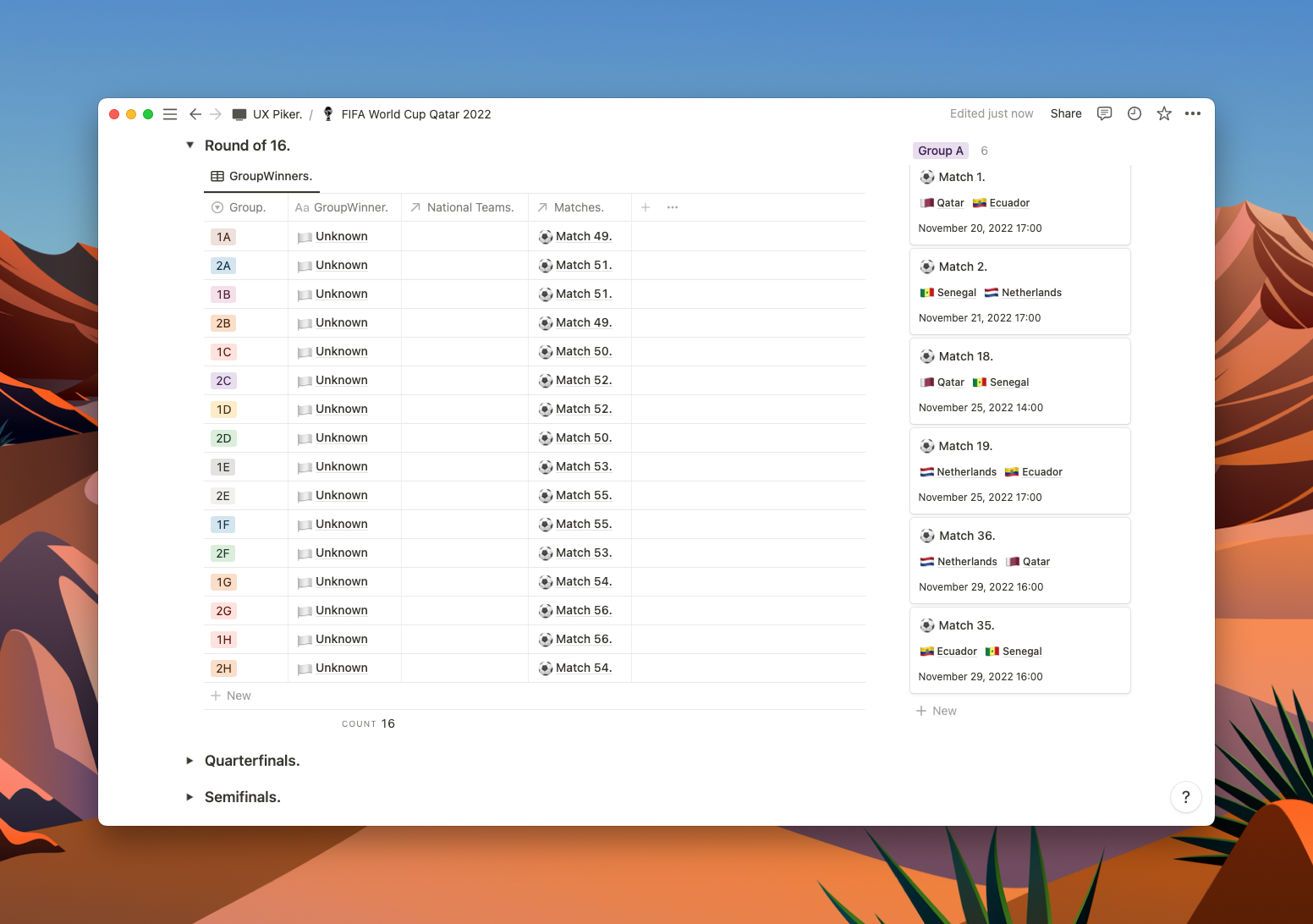Go back with the left arrow

[x=195, y=114]
